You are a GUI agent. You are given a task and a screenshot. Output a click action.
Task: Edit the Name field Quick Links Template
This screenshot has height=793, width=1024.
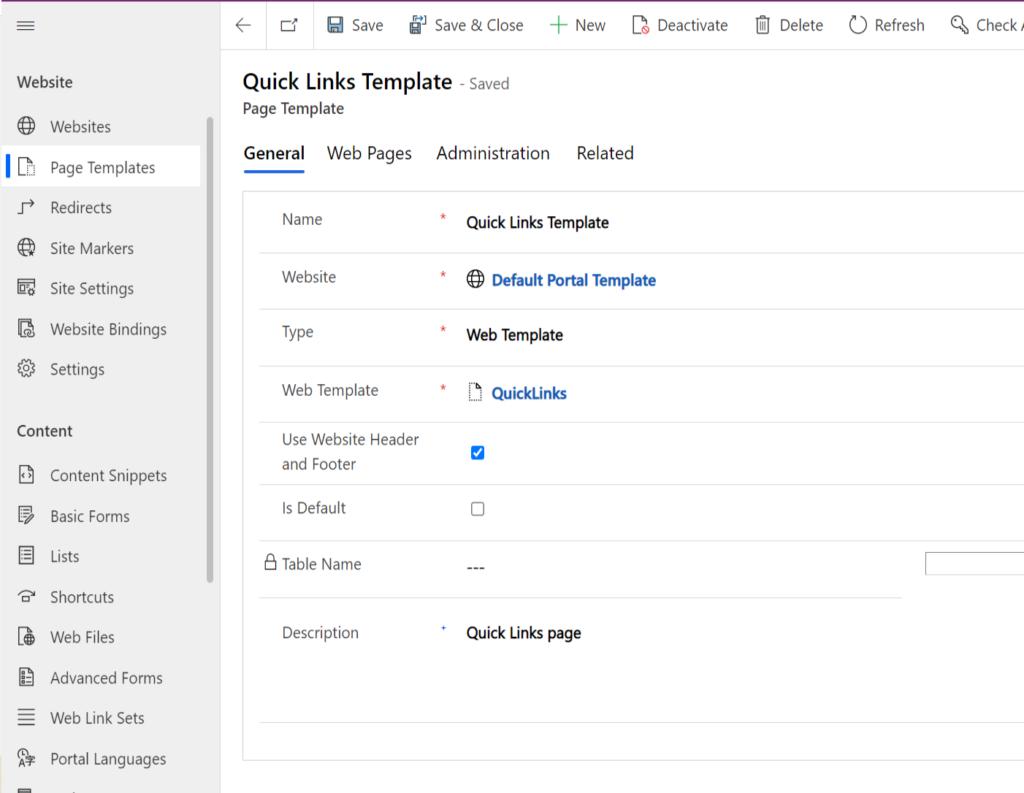click(x=537, y=223)
